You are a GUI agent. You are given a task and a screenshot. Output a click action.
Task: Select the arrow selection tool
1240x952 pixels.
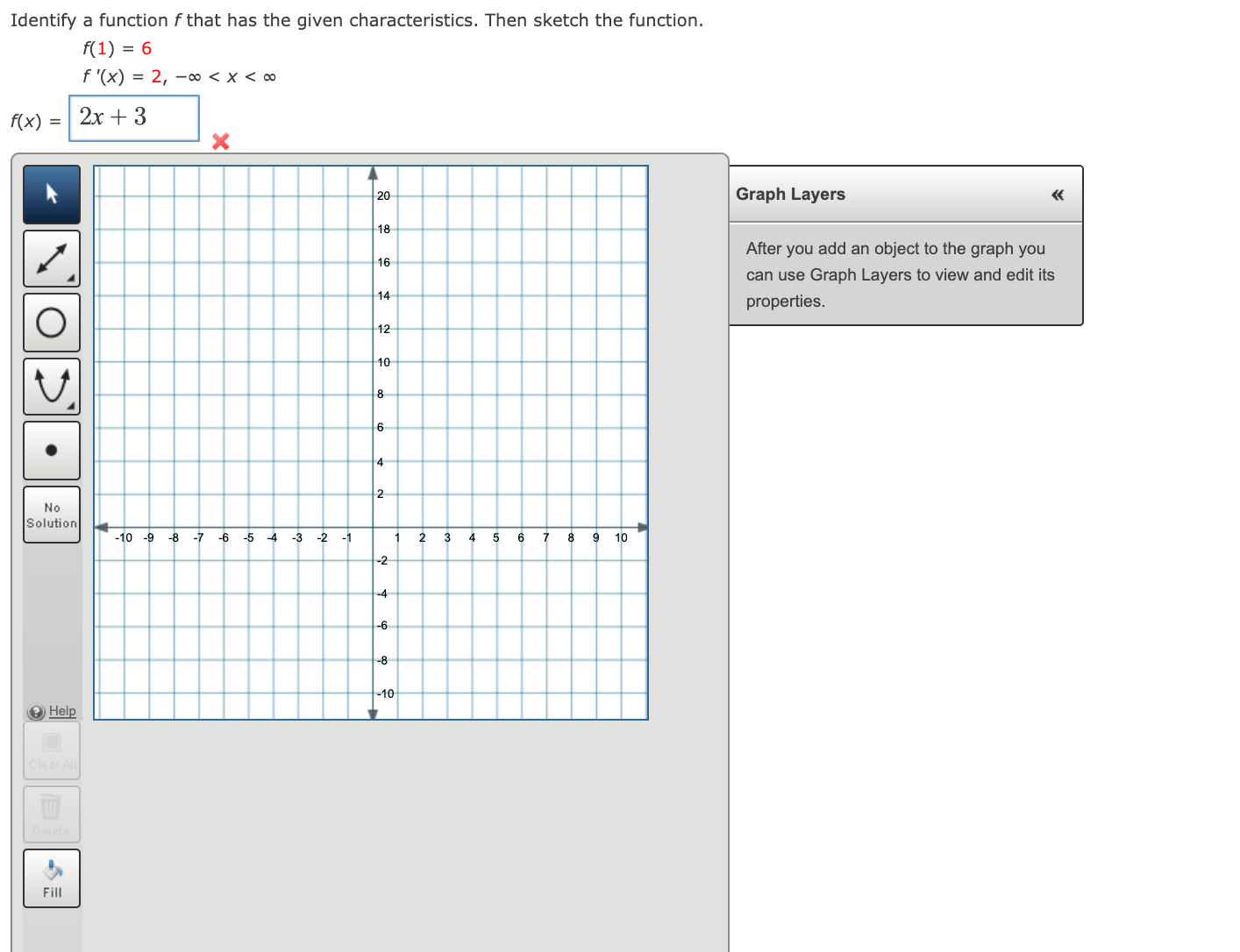pos(51,195)
